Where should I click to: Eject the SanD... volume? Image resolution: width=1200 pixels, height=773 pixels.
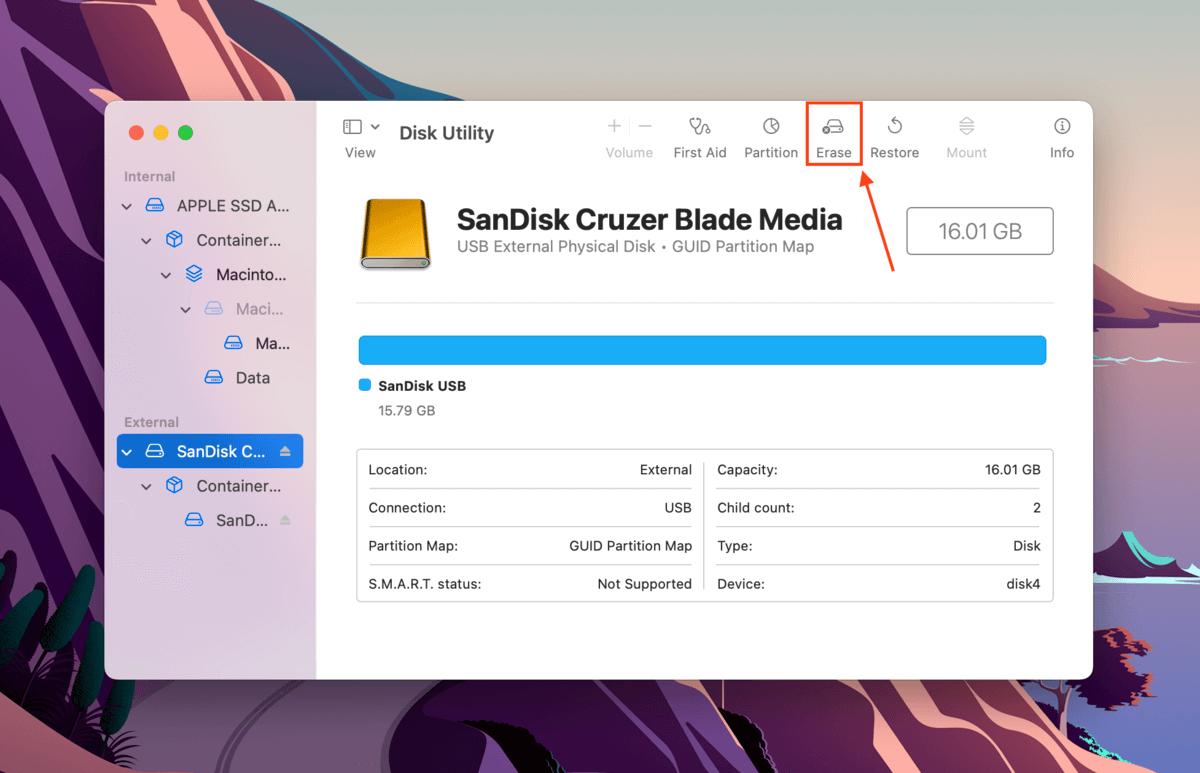pyautogui.click(x=285, y=520)
